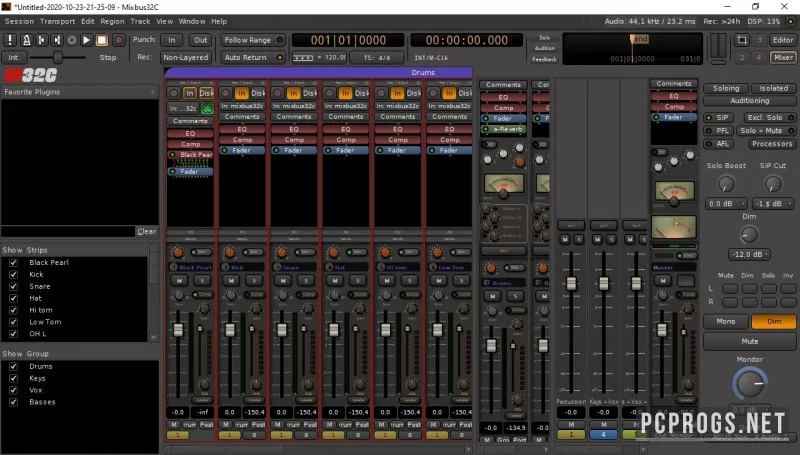The width and height of the screenshot is (800, 455).
Task: Open the Solo Boost 0.0 dB dropdown
Action: coord(726,204)
